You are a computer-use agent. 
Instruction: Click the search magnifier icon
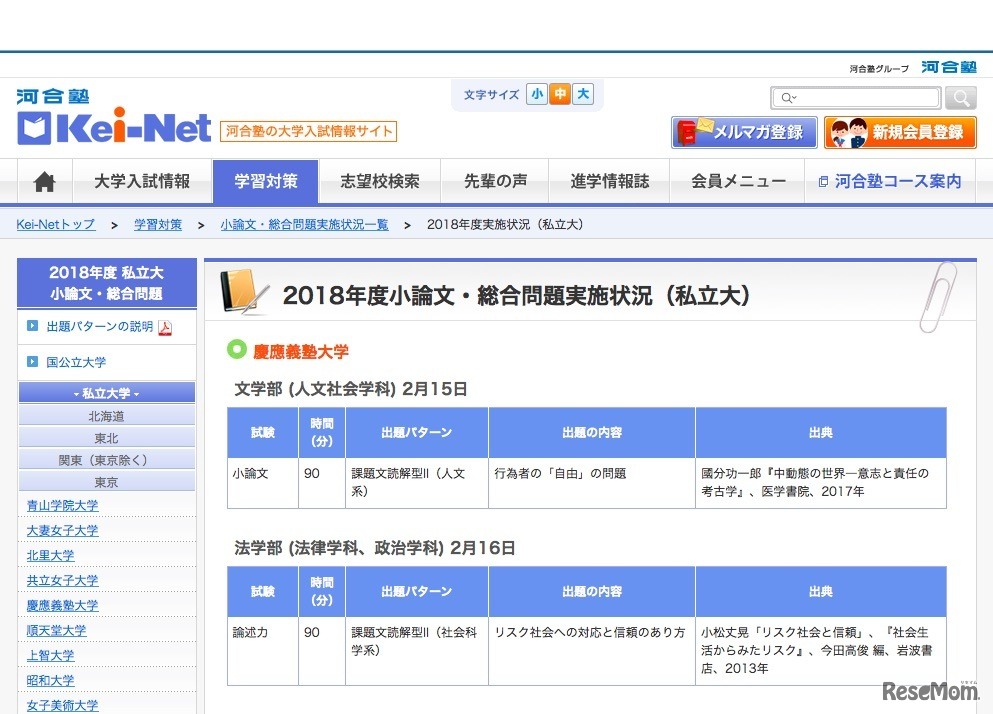tap(959, 98)
